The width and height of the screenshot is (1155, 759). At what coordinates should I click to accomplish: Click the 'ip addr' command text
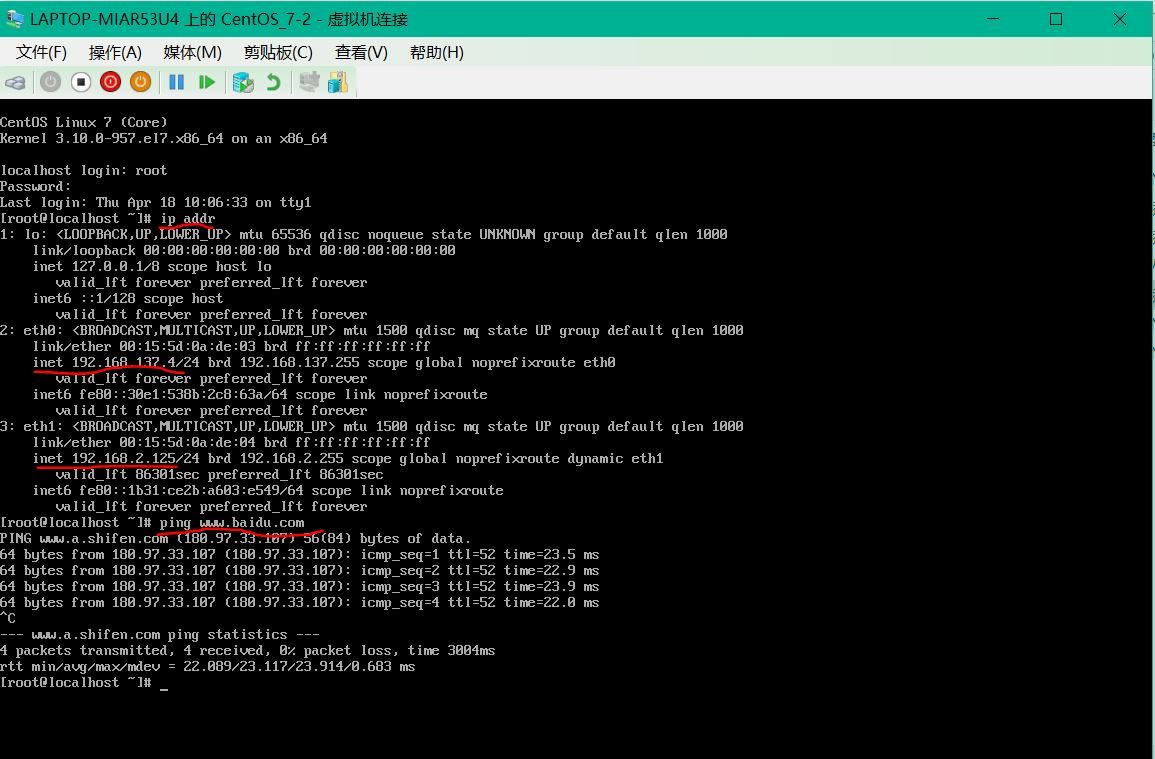[x=188, y=219]
